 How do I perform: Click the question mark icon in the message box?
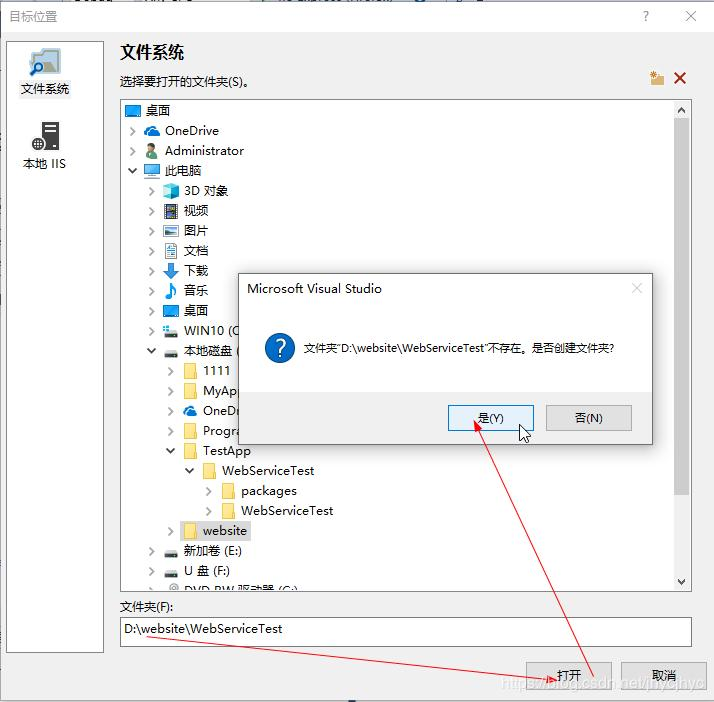280,348
